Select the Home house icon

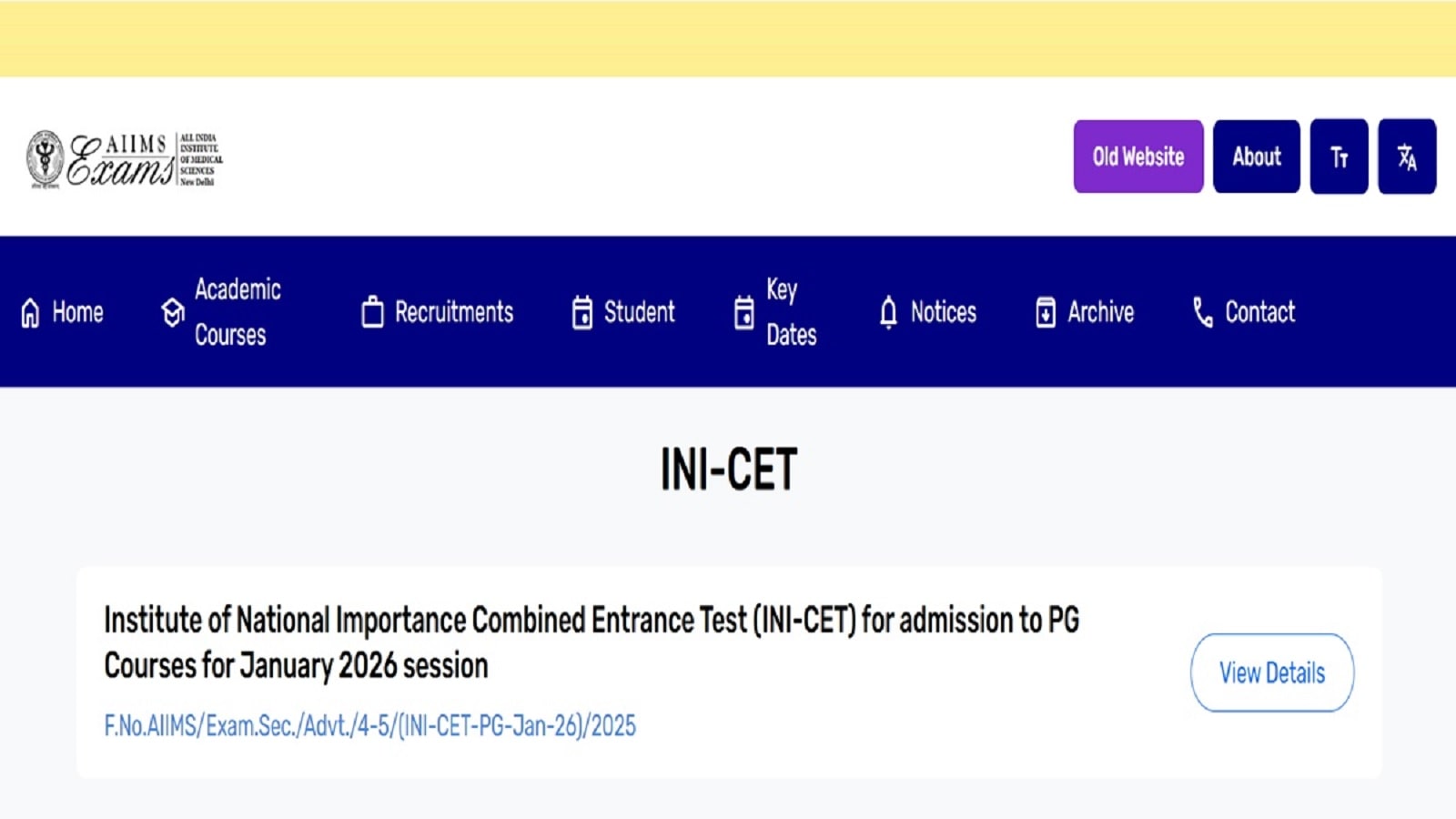(28, 313)
